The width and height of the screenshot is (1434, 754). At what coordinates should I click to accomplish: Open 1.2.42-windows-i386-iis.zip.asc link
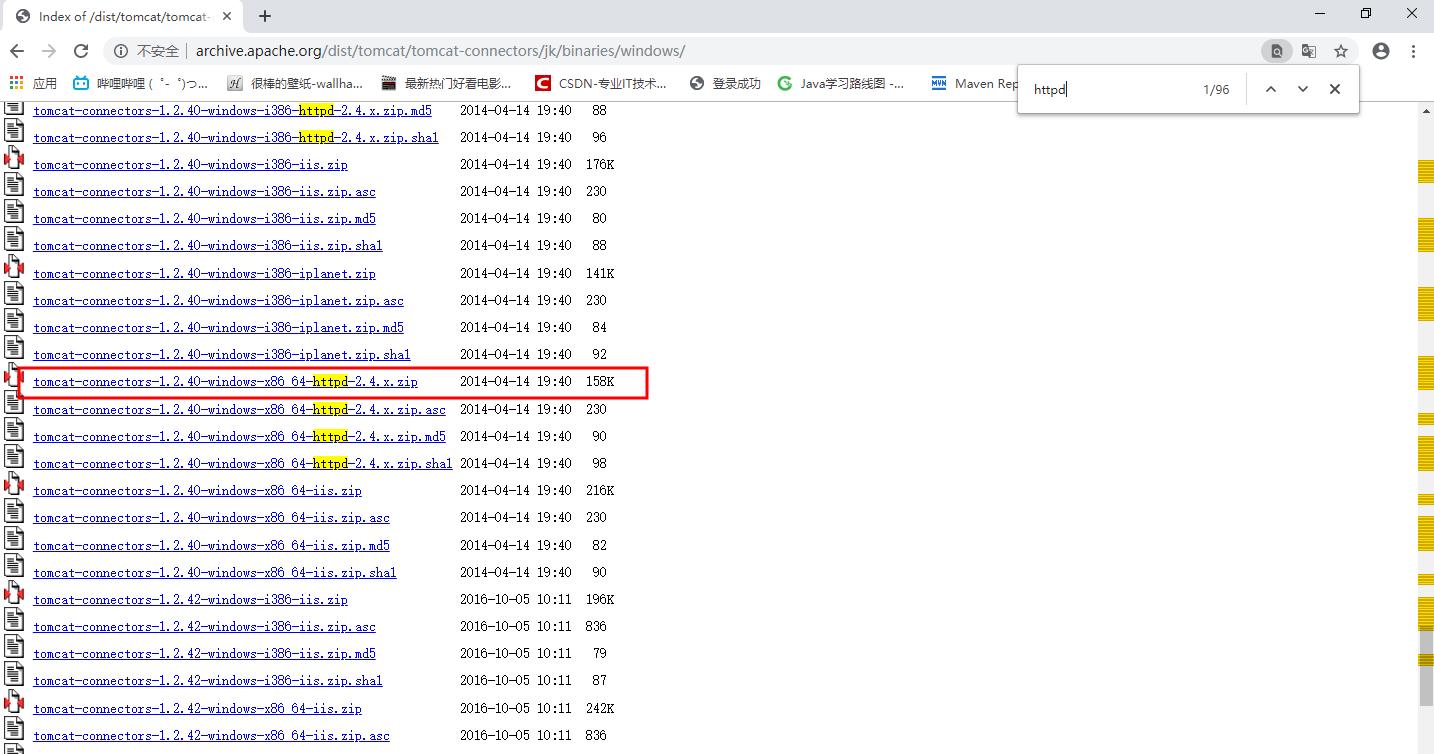coord(204,626)
